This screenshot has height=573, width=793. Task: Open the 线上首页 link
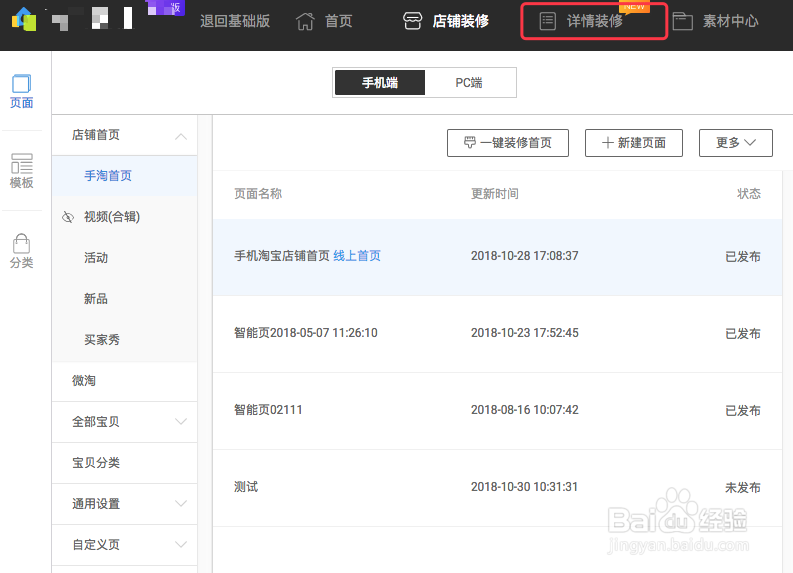tap(357, 256)
